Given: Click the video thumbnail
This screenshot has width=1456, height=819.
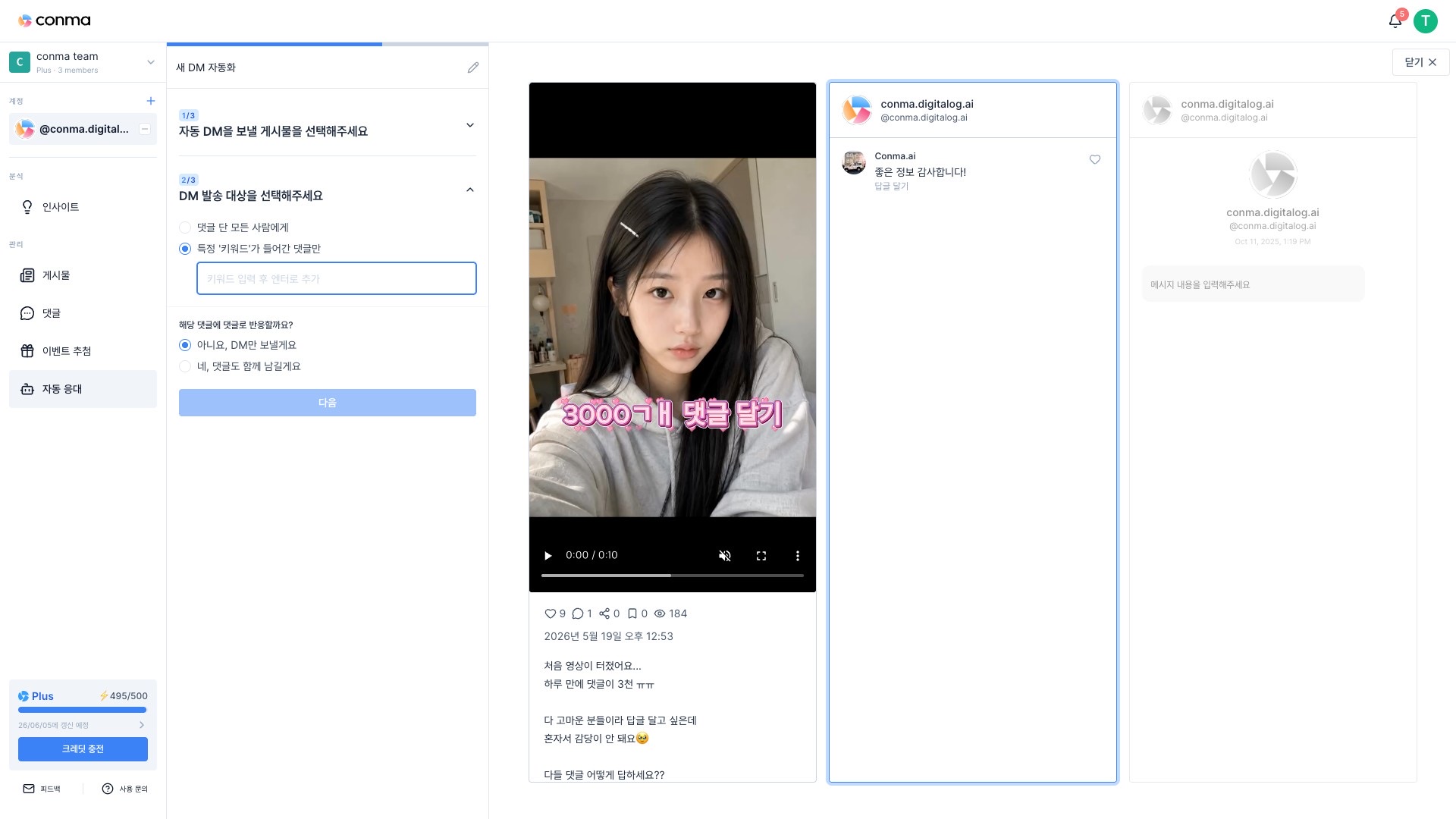Looking at the screenshot, I should (673, 337).
